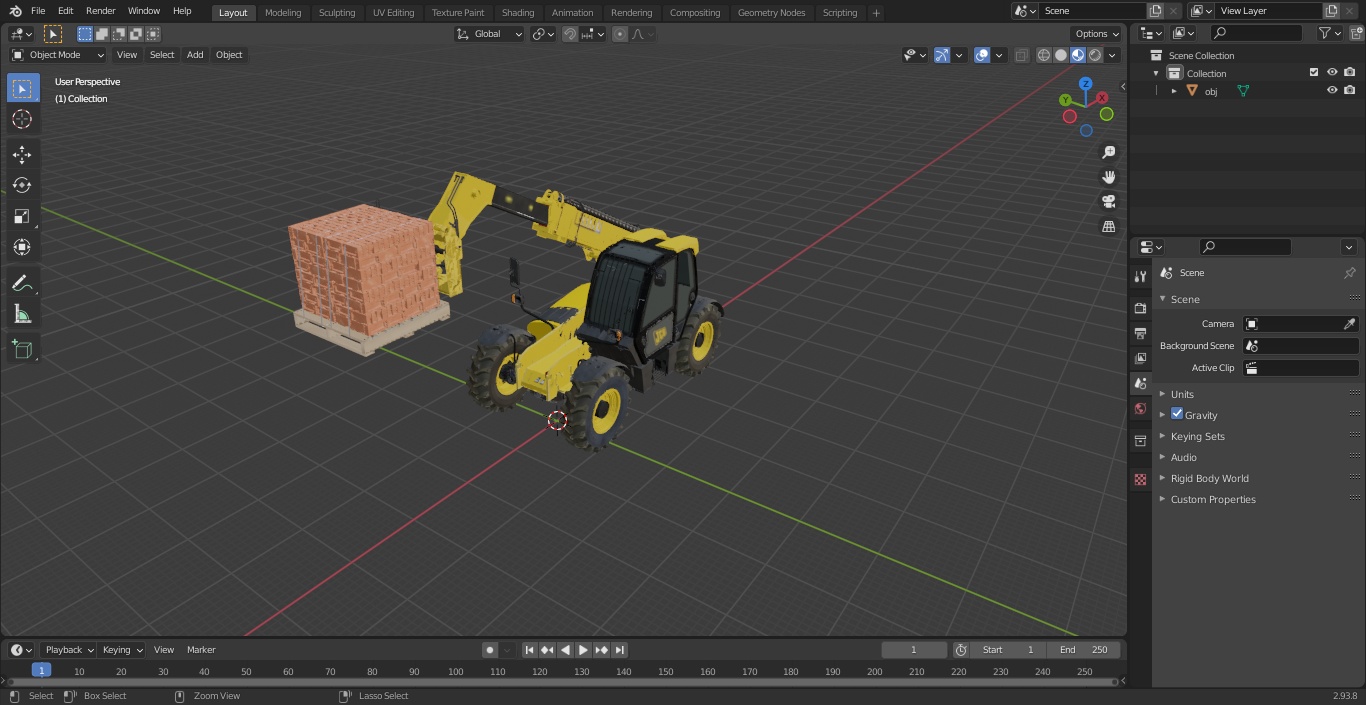
Task: Open the Playback dropdown
Action: 68,650
